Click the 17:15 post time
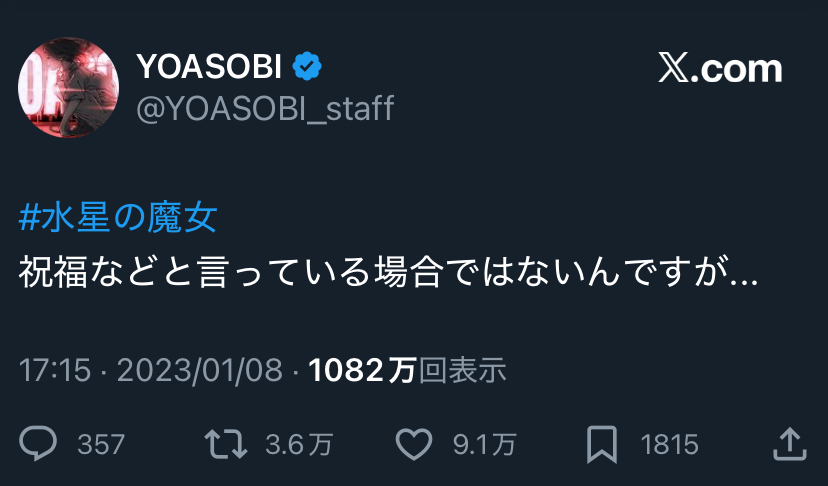This screenshot has height=486, width=828. (x=55, y=371)
